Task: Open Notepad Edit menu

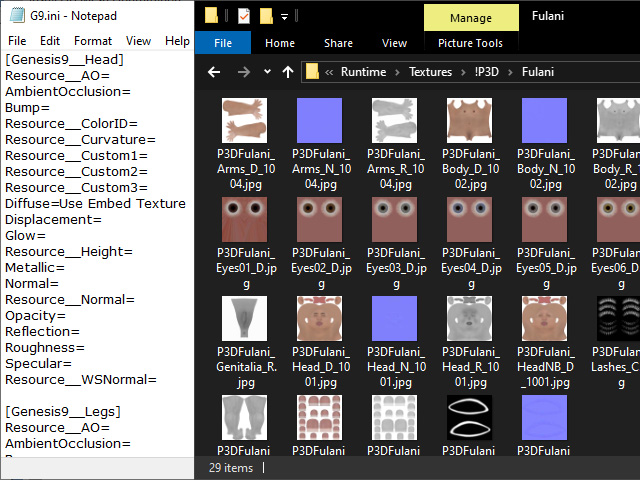Action: pyautogui.click(x=50, y=41)
